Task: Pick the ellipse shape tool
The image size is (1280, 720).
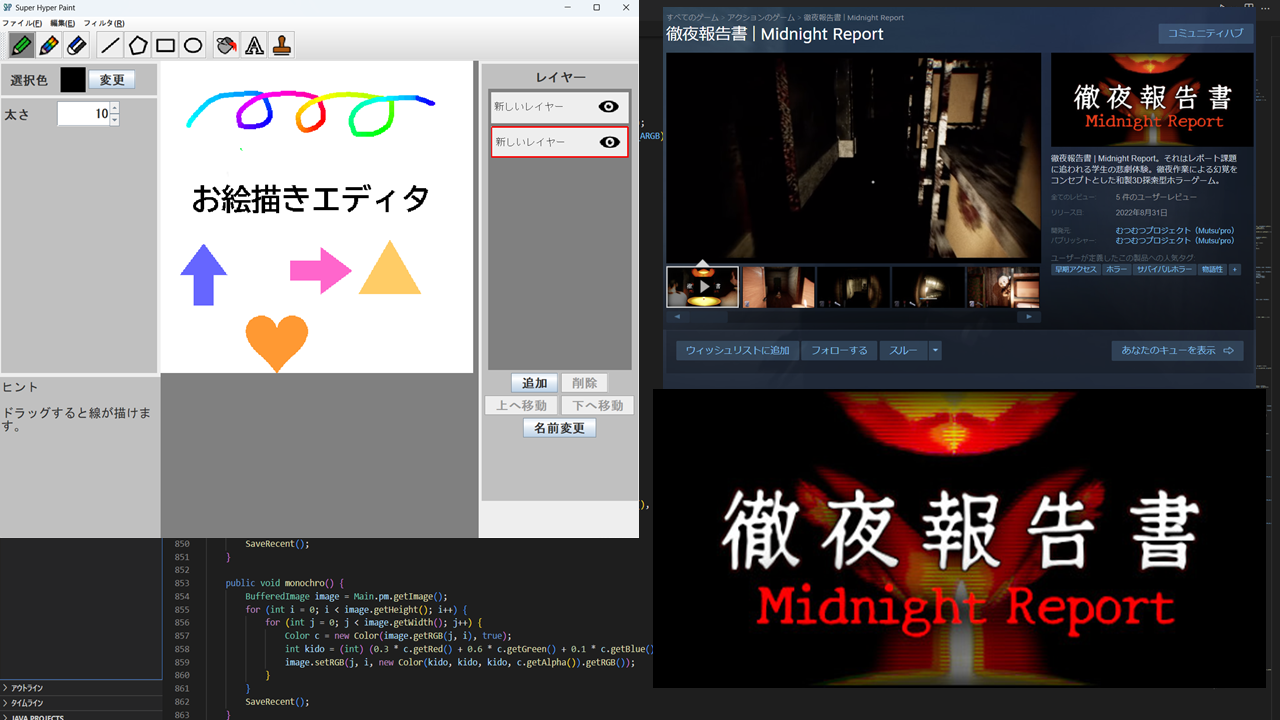Action: (194, 45)
